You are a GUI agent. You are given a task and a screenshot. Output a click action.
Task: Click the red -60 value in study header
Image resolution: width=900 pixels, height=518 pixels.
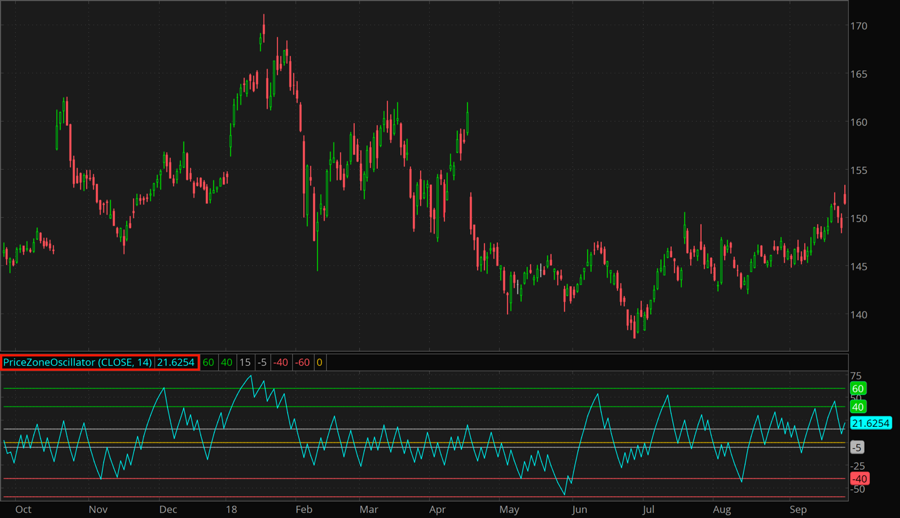tap(303, 362)
